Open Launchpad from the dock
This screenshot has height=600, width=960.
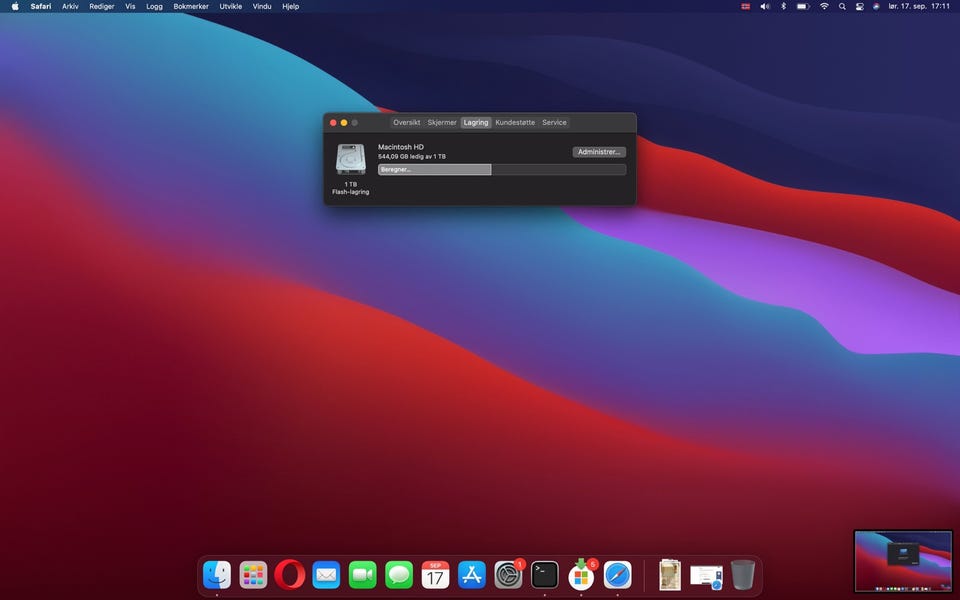point(253,574)
